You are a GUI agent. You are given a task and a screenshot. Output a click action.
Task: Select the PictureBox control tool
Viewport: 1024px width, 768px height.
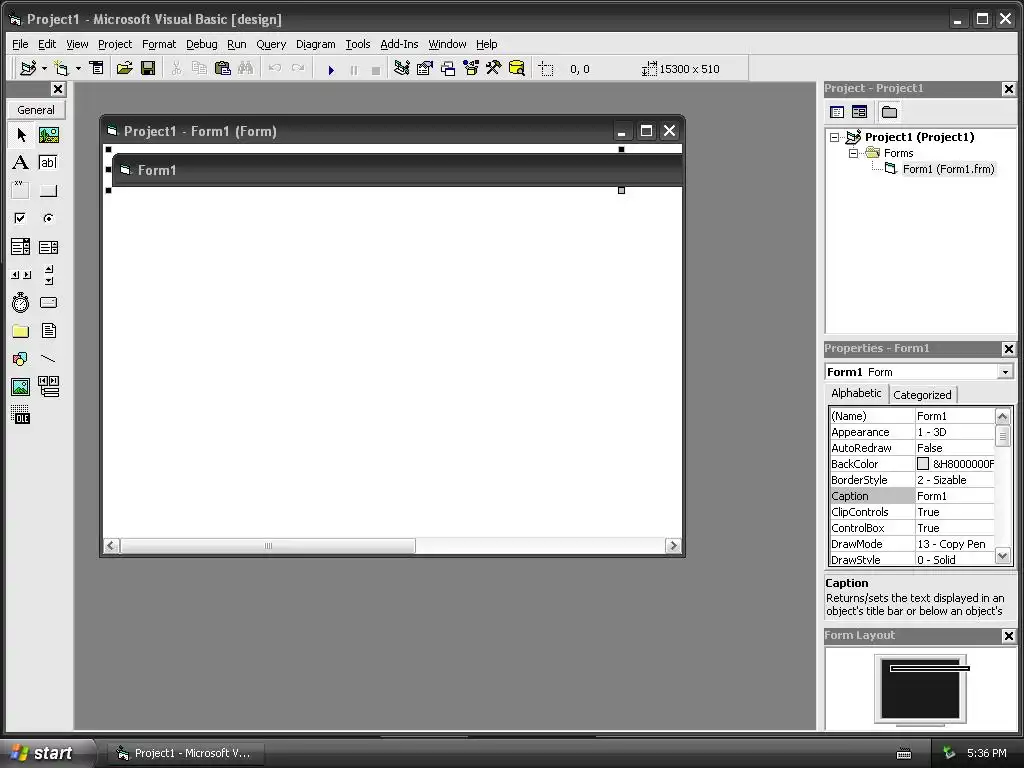49,135
